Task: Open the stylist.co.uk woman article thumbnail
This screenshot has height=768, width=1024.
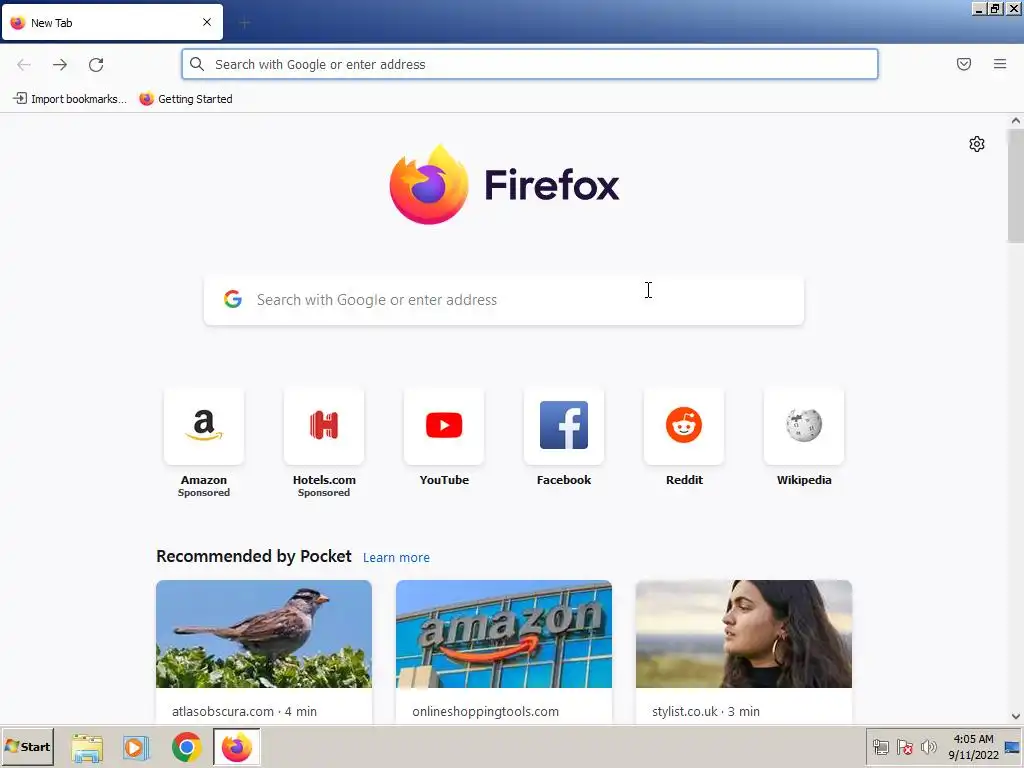Action: [744, 633]
